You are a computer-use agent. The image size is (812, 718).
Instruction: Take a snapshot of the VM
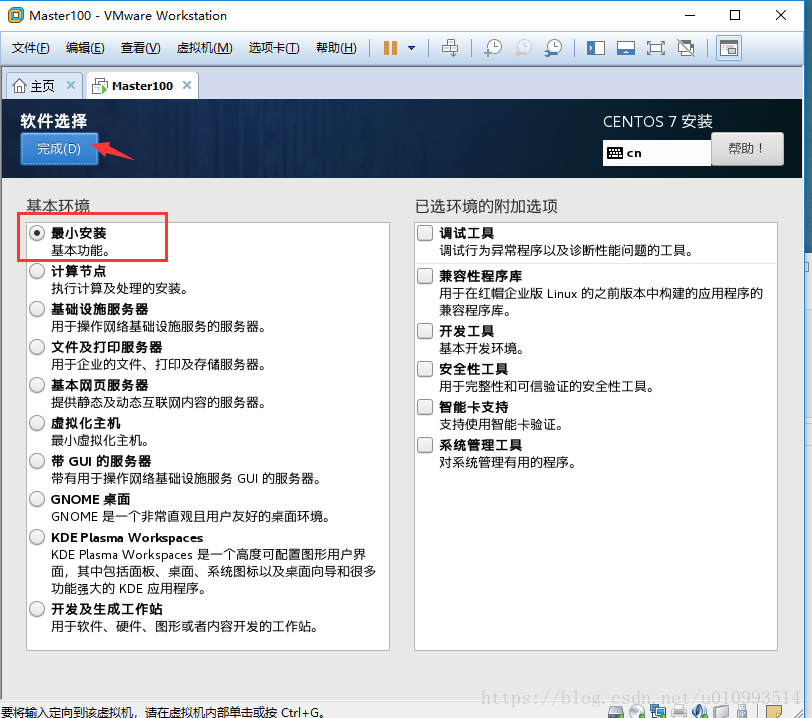pyautogui.click(x=492, y=48)
